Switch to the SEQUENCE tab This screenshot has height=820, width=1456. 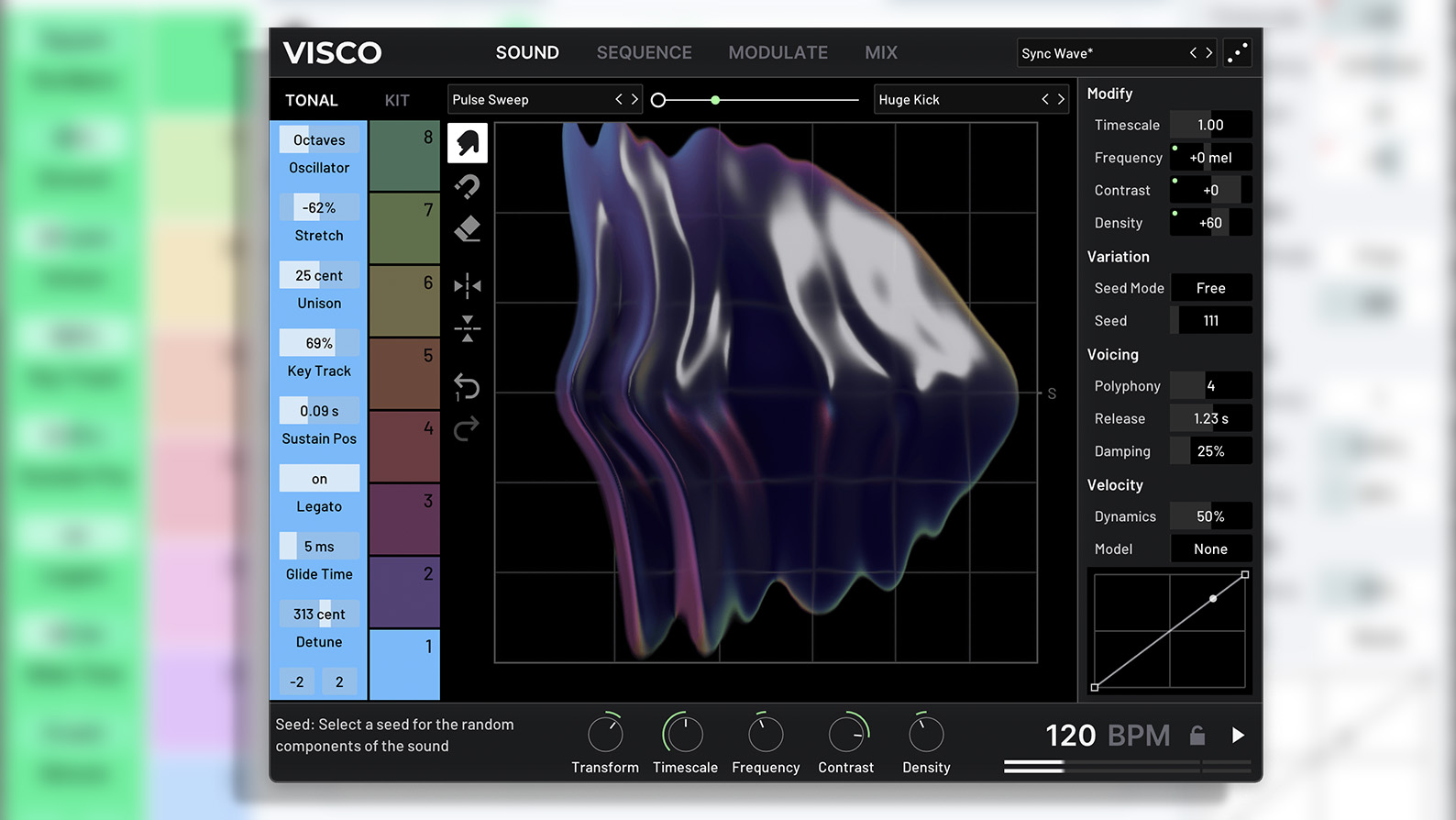pos(645,53)
